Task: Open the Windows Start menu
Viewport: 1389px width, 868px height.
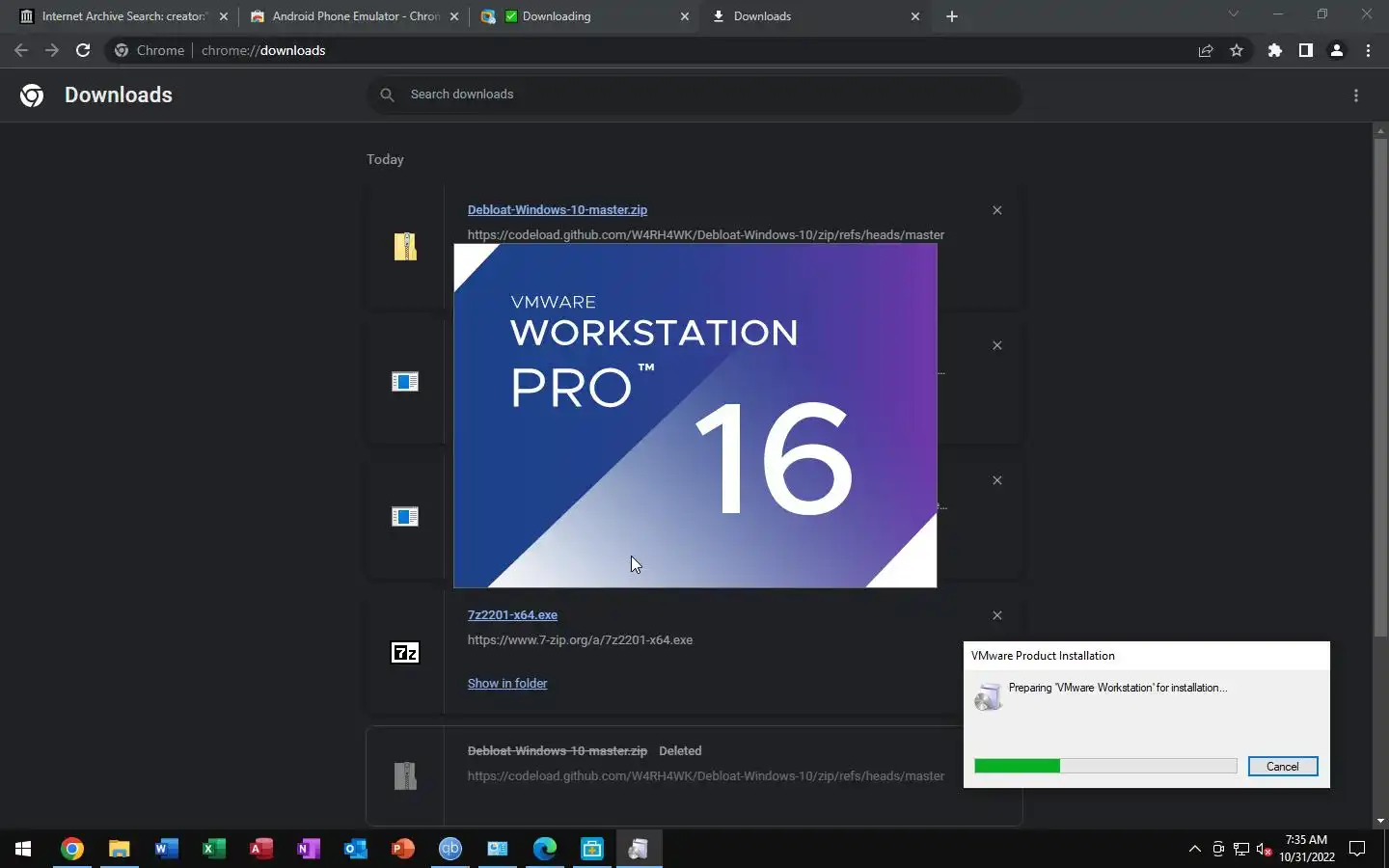Action: tap(23, 849)
